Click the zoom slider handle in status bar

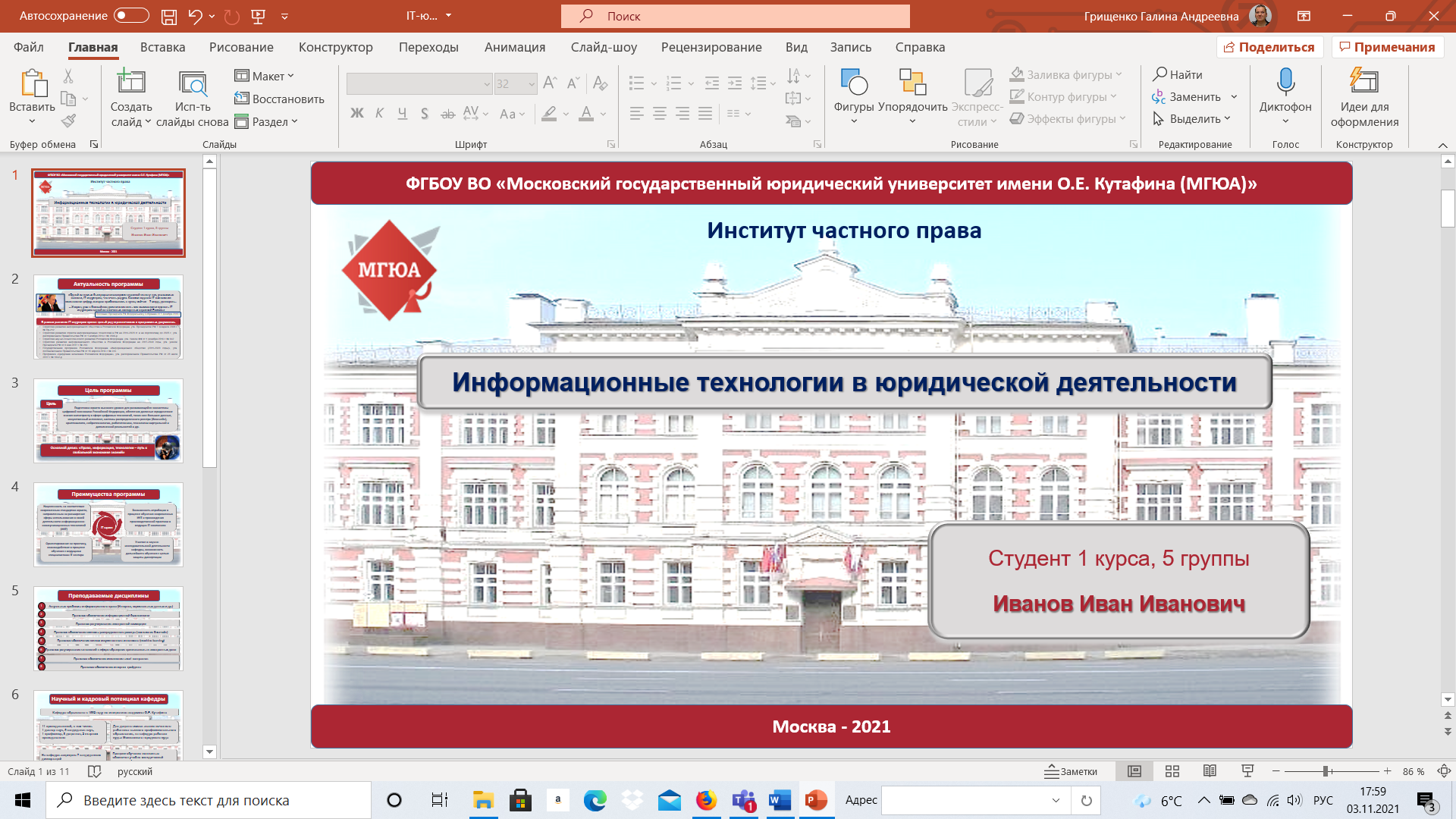tap(1326, 771)
